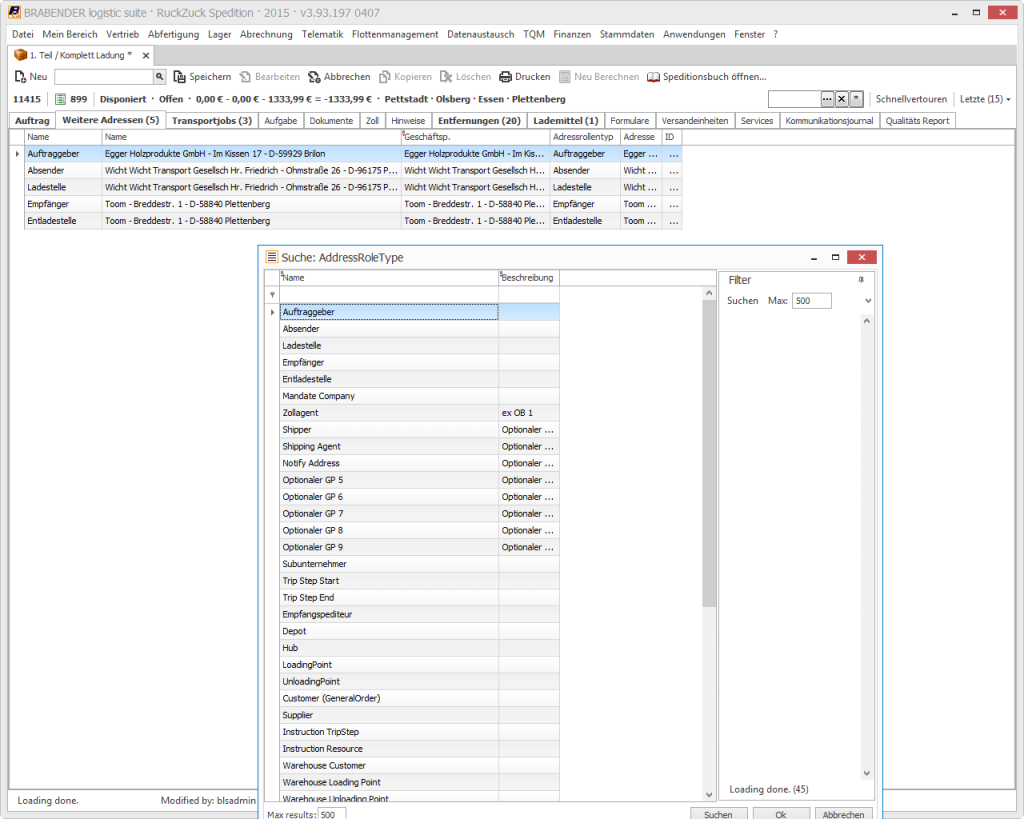Switch to the Entfernungen (20) tab
1024x819 pixels.
pos(479,121)
